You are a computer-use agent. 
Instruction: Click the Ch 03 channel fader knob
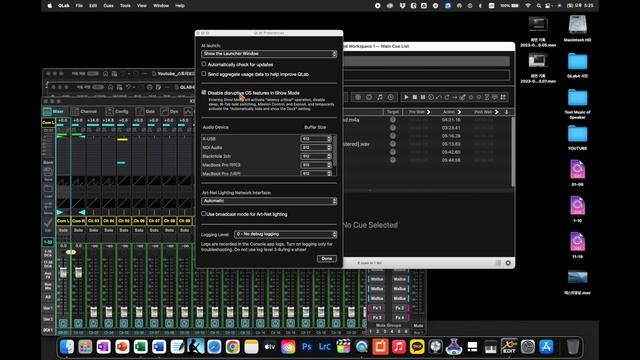pos(93,312)
